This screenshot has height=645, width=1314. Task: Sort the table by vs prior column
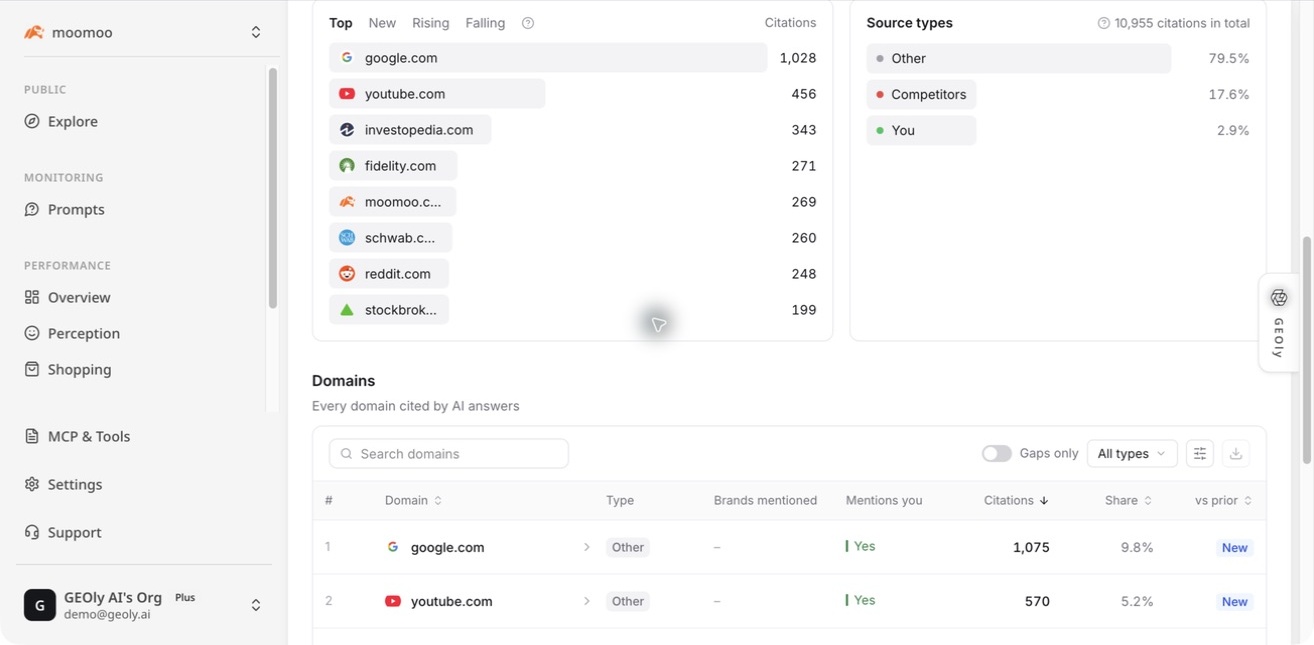tap(1223, 500)
